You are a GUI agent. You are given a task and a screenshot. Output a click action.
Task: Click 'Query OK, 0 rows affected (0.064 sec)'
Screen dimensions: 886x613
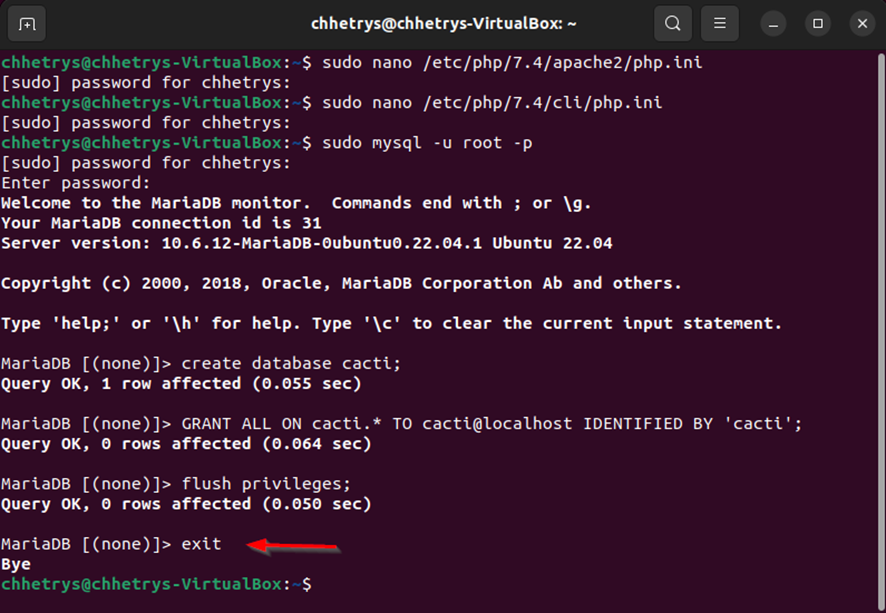coord(186,444)
